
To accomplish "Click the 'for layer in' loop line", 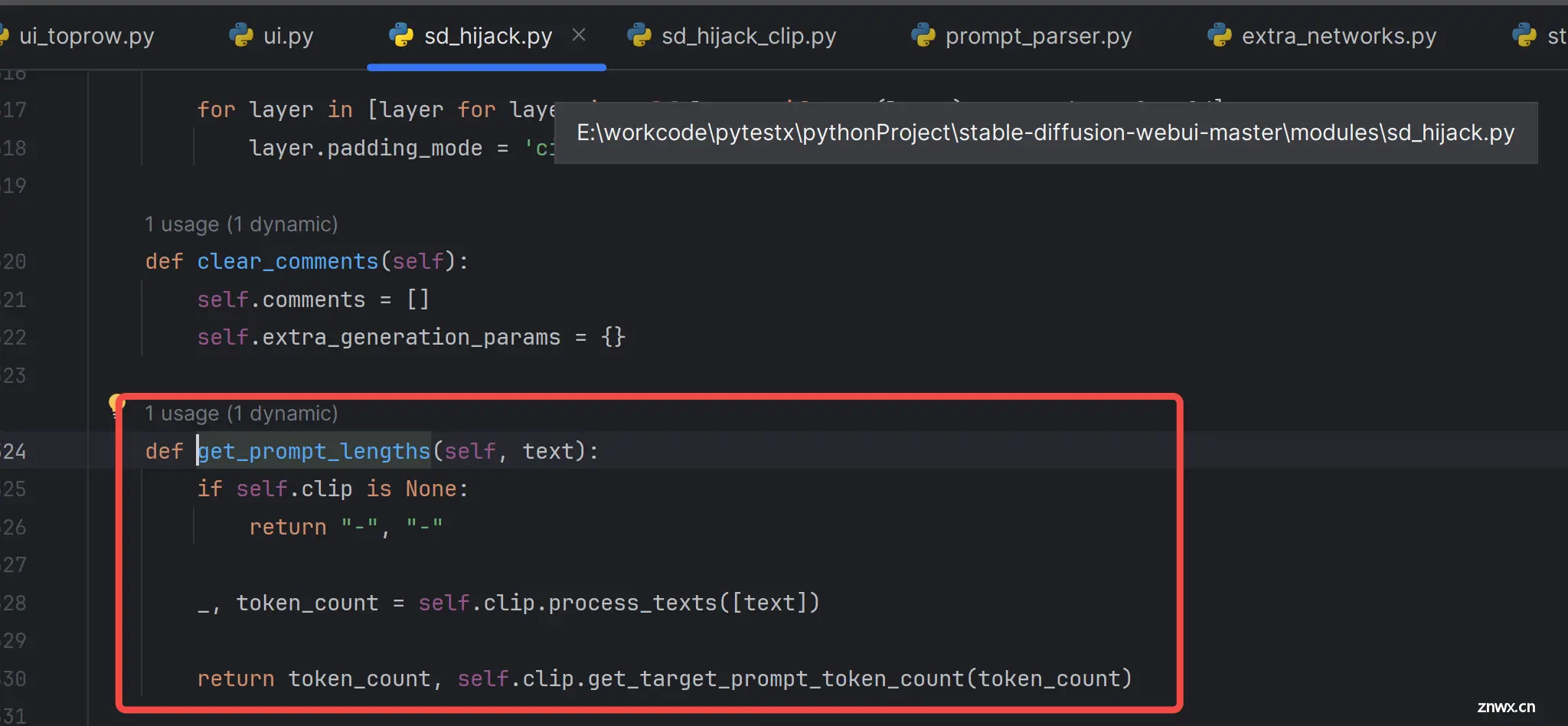I will (376, 110).
